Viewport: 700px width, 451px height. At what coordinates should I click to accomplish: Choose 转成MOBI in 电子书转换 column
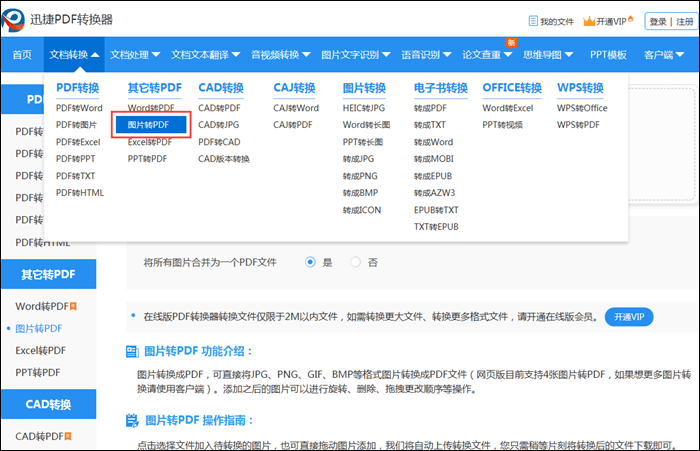[433, 159]
